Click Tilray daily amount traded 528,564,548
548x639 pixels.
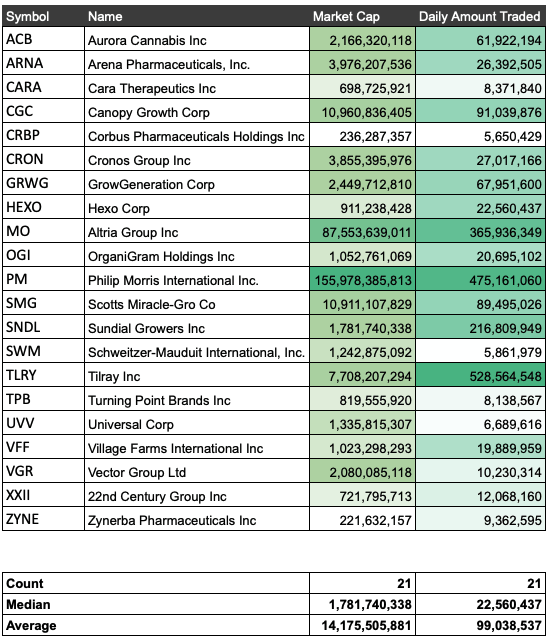pos(480,375)
